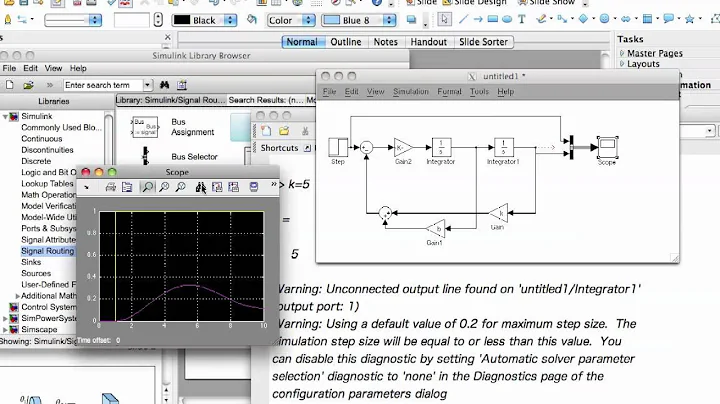Switch to the Handout view tab
The image size is (720, 404).
point(428,42)
